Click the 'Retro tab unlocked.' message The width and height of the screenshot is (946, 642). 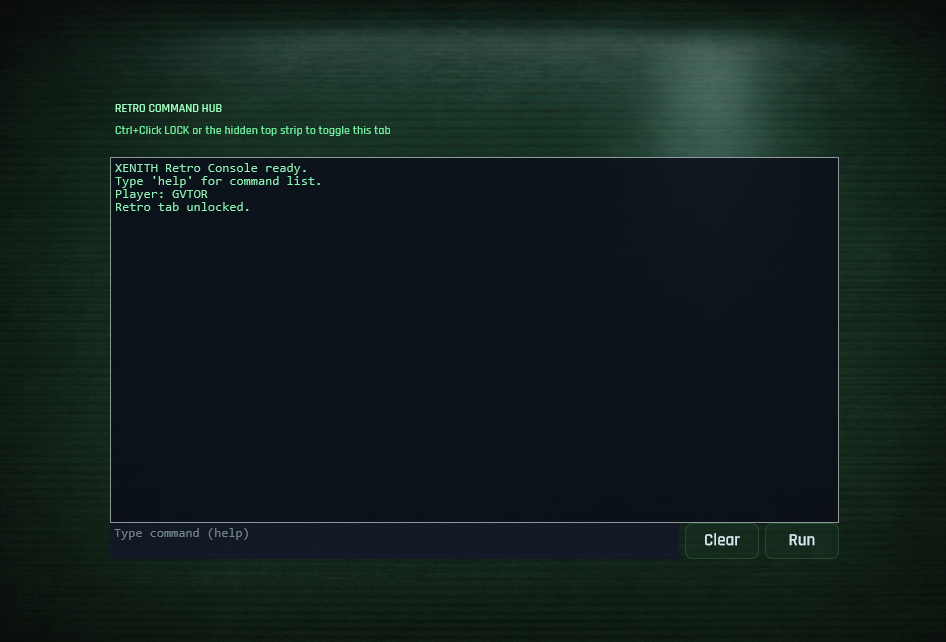point(182,207)
